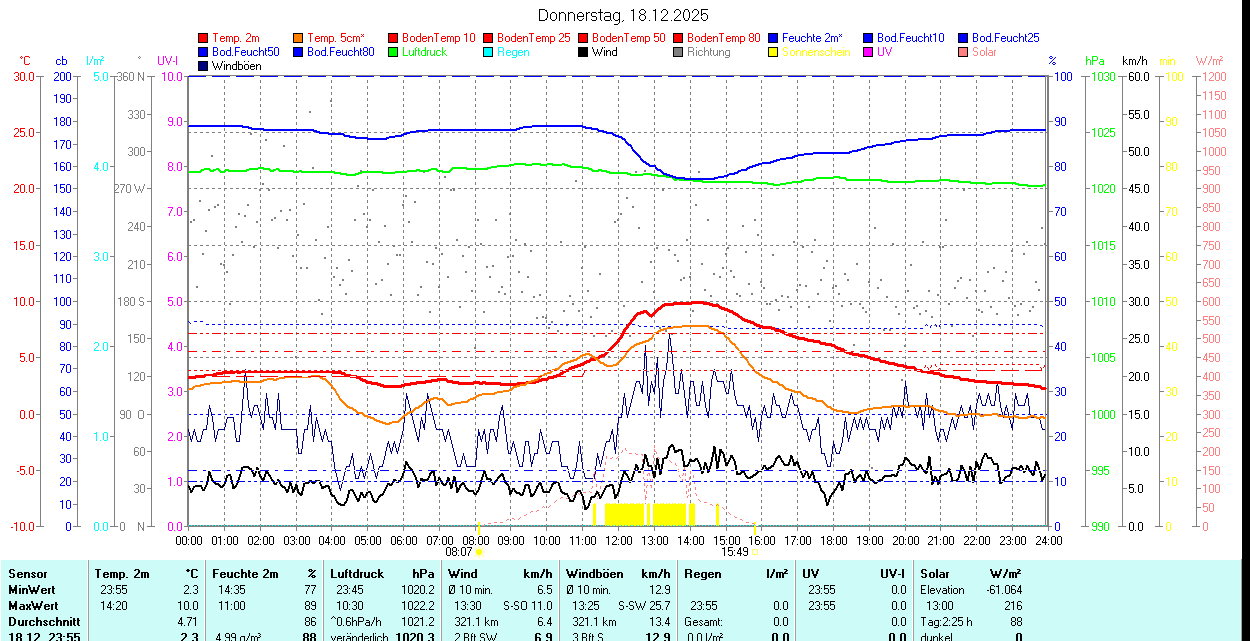This screenshot has height=641, width=1250.
Task: Select the green Luftdruck legend square
Action: [393, 52]
